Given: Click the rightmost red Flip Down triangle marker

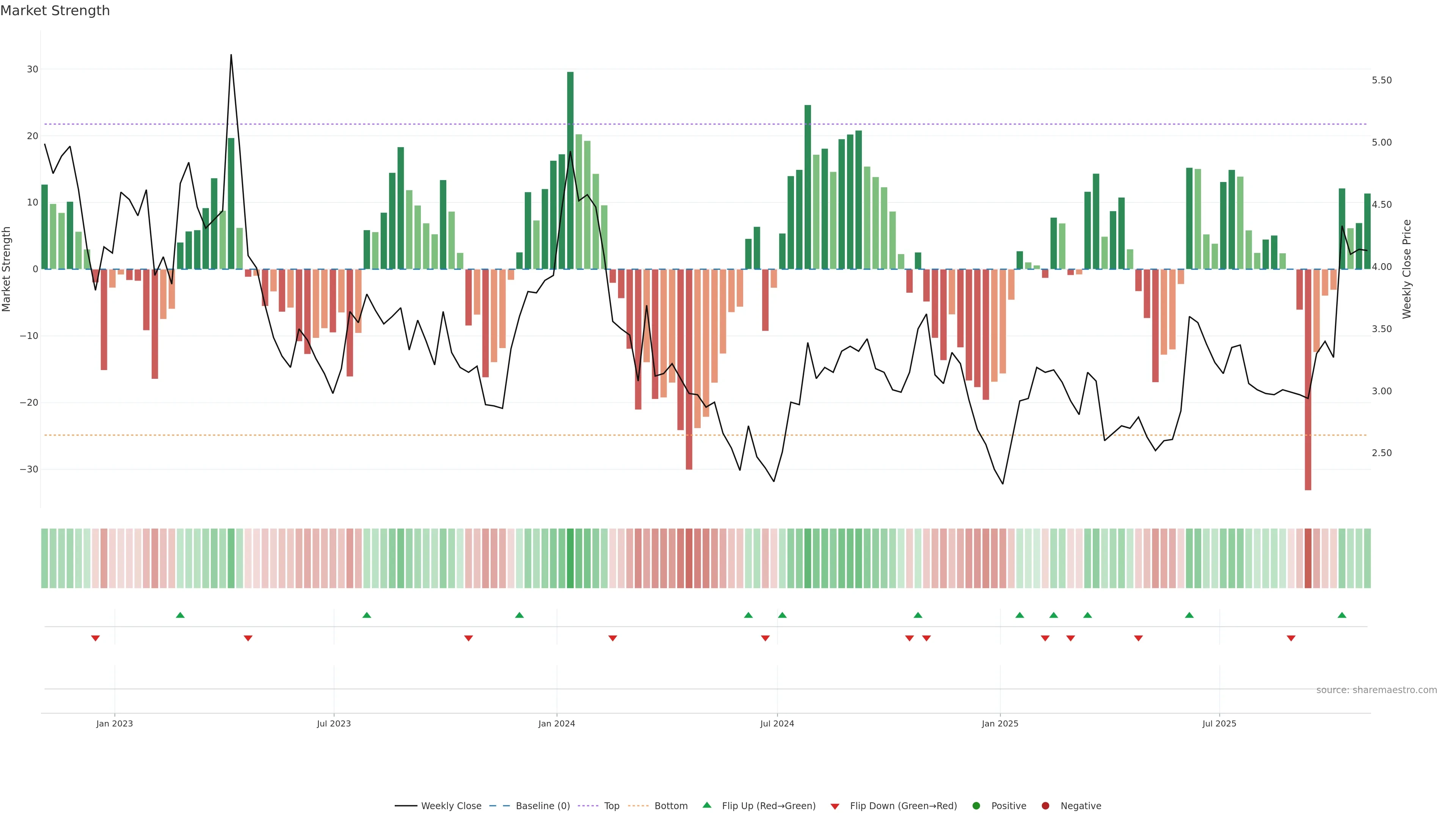Looking at the screenshot, I should point(1291,638).
